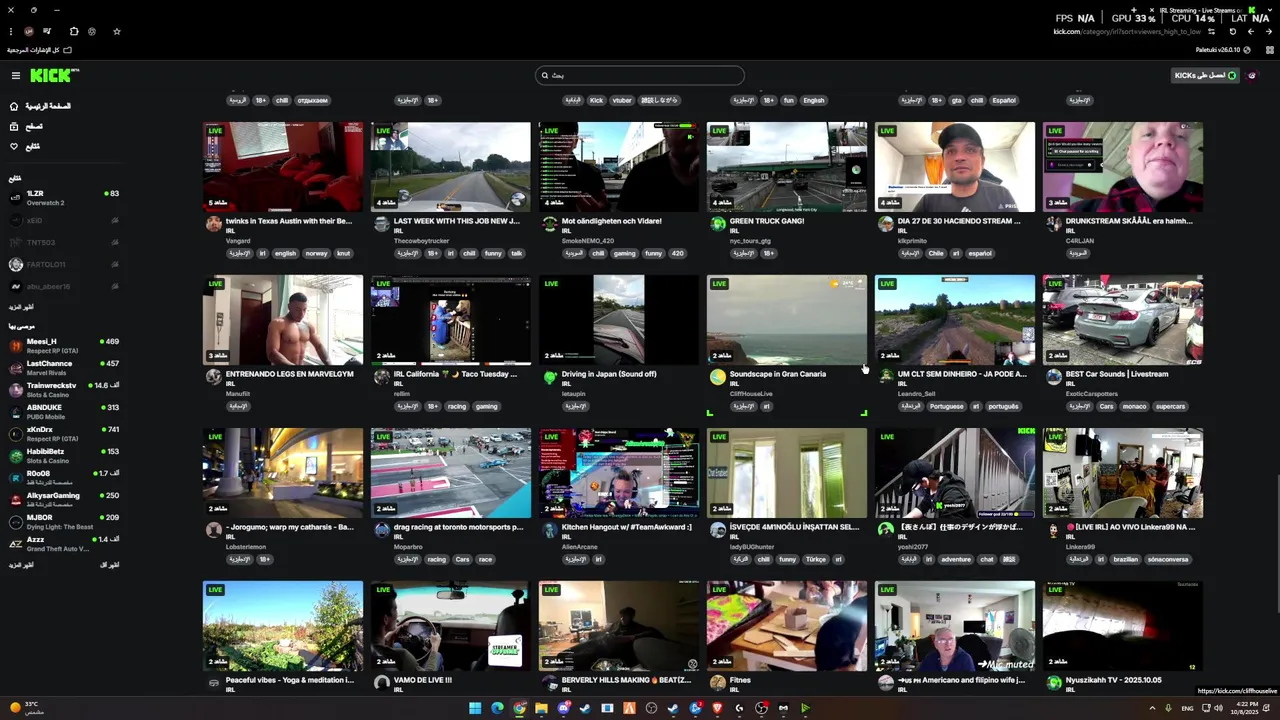Image resolution: width=1280 pixels, height=720 pixels.
Task: Click the CliffHouseLive channel avatar
Action: point(717,377)
